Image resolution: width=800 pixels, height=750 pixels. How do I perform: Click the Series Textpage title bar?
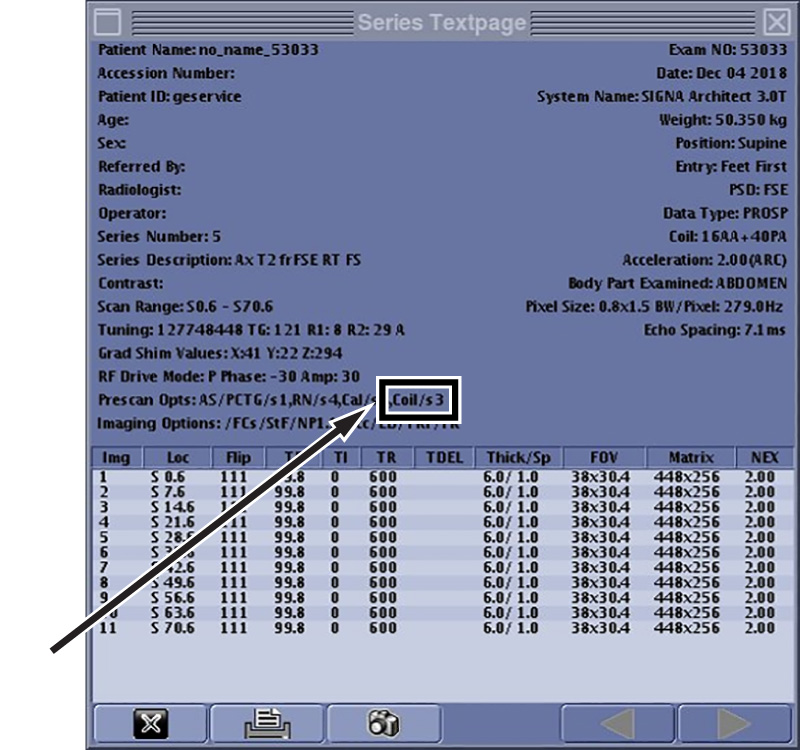pyautogui.click(x=440, y=21)
